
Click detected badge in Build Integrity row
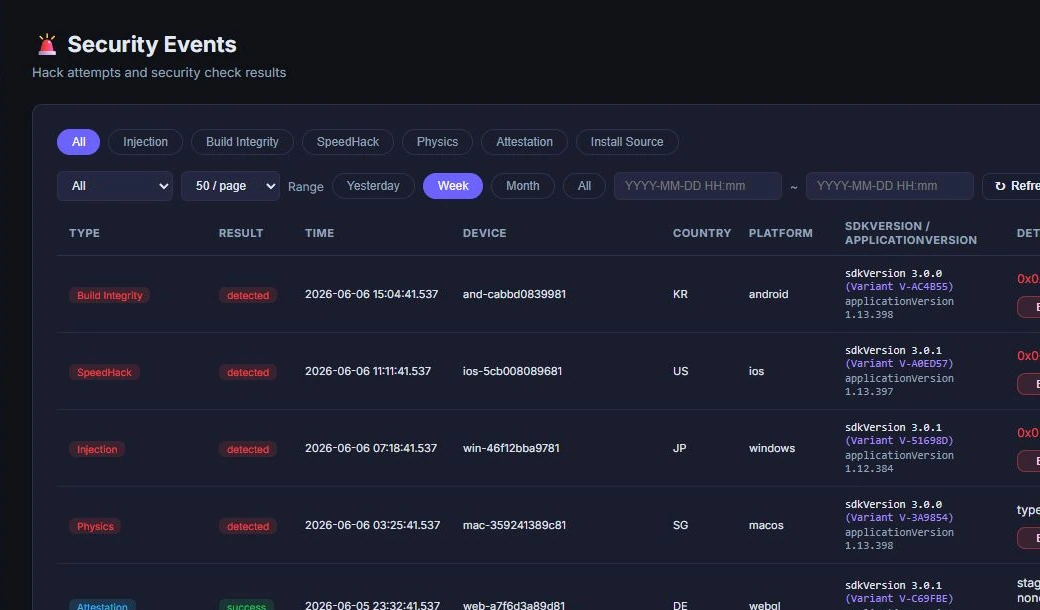pos(248,296)
